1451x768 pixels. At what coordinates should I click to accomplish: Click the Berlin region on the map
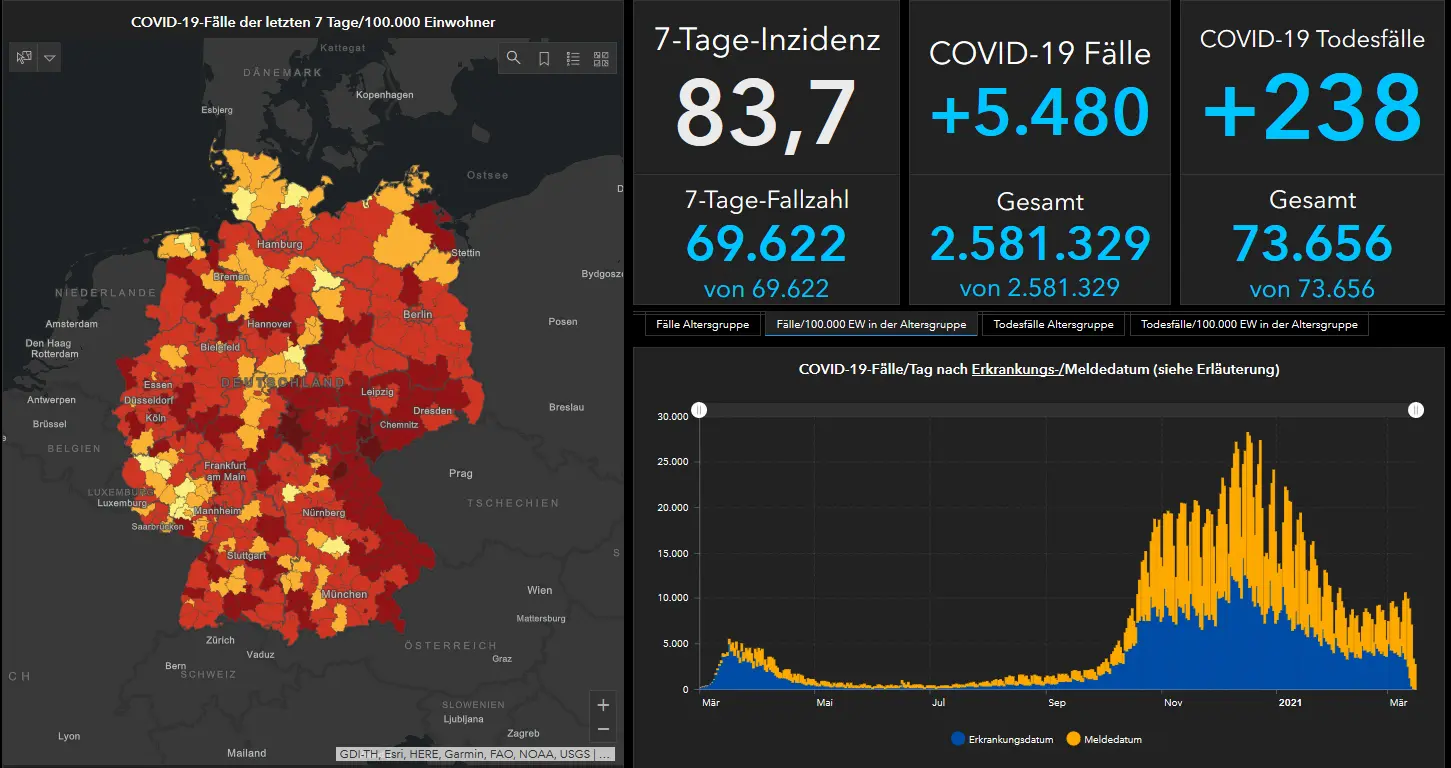click(418, 314)
